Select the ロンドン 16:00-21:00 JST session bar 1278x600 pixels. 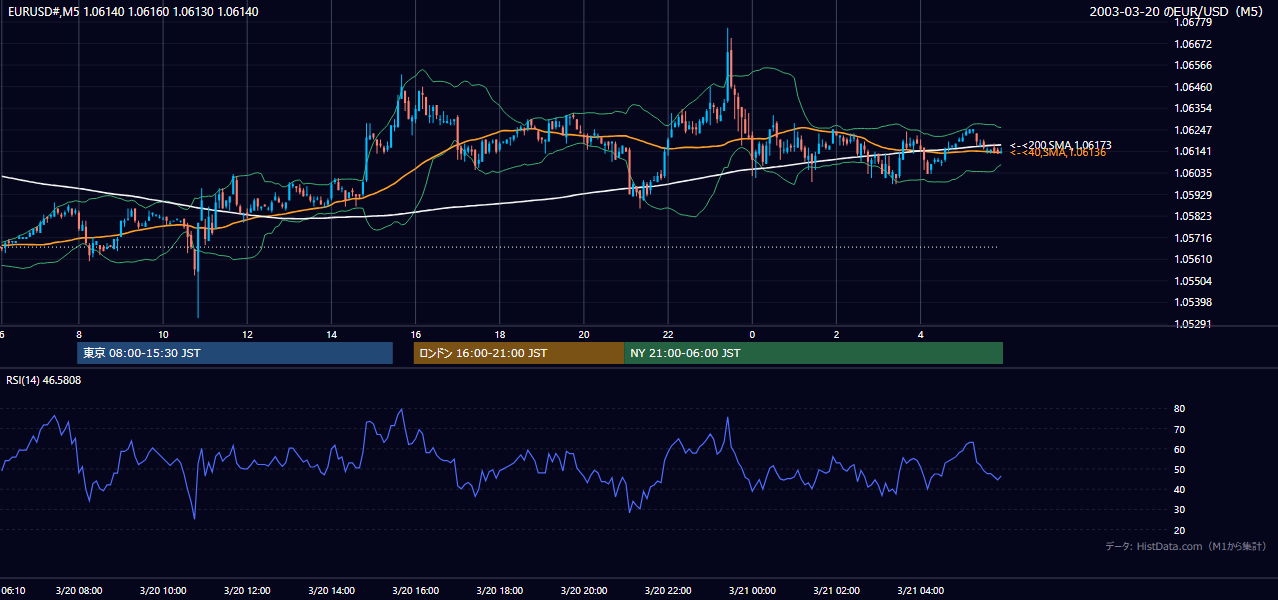(519, 353)
